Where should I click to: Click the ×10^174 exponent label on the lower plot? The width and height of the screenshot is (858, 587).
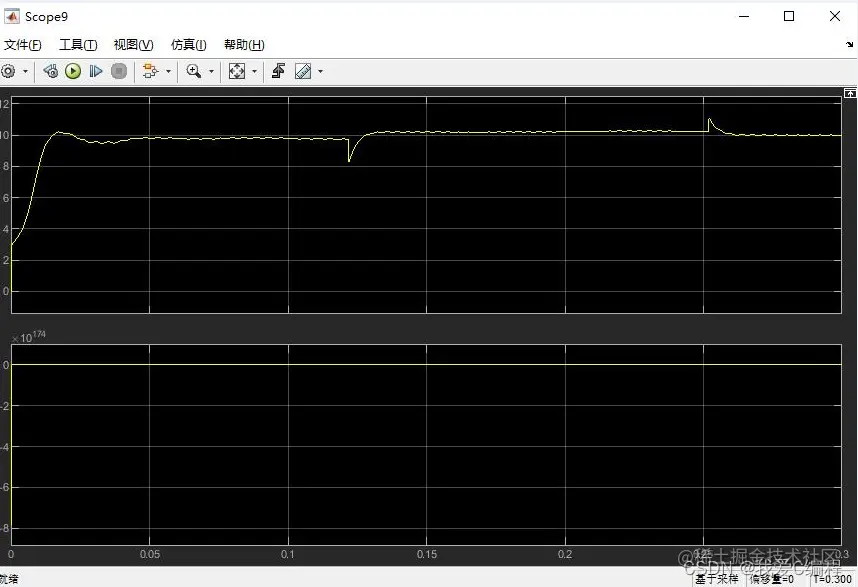pos(29,336)
